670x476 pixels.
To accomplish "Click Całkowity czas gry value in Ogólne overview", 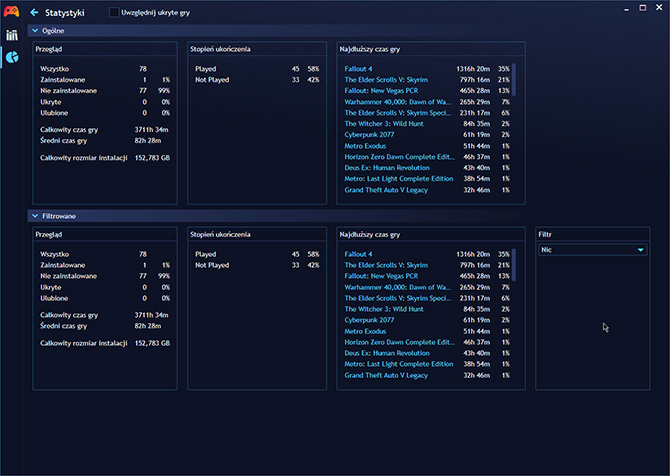I will pos(151,130).
